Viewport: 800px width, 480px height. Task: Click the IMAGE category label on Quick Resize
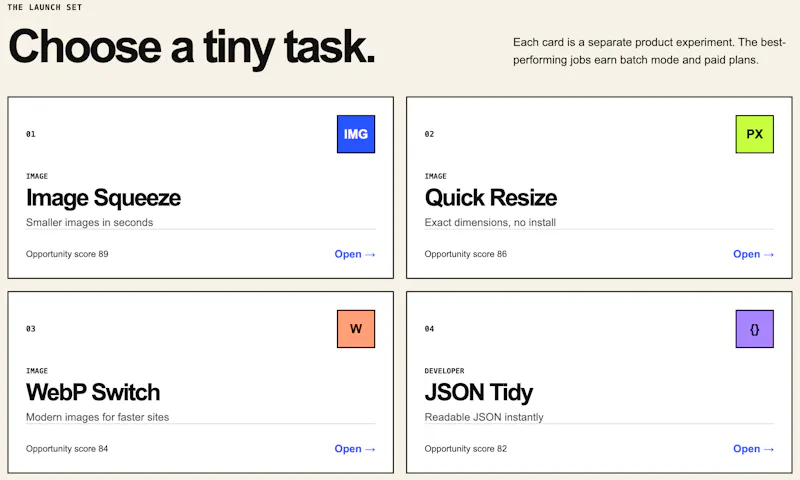click(x=435, y=176)
